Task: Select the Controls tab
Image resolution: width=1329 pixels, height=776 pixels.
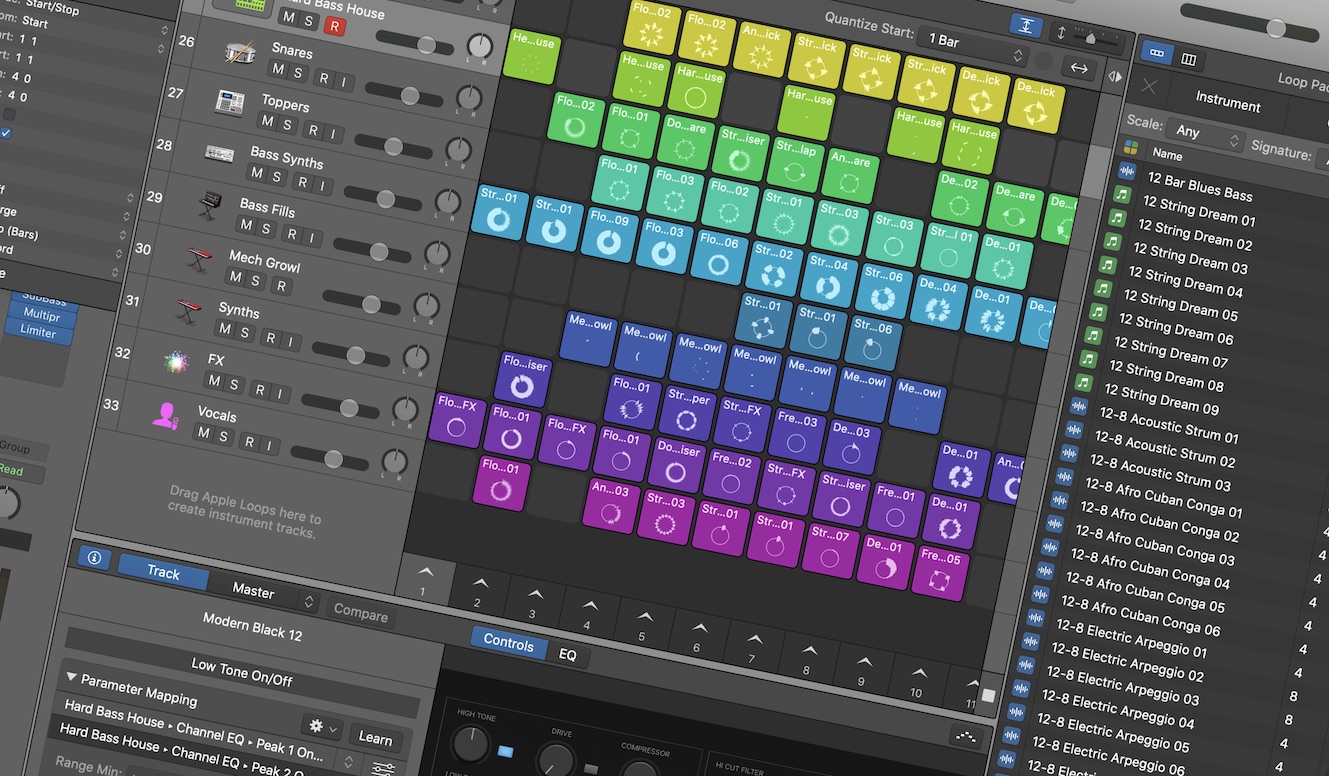Action: pyautogui.click(x=509, y=643)
